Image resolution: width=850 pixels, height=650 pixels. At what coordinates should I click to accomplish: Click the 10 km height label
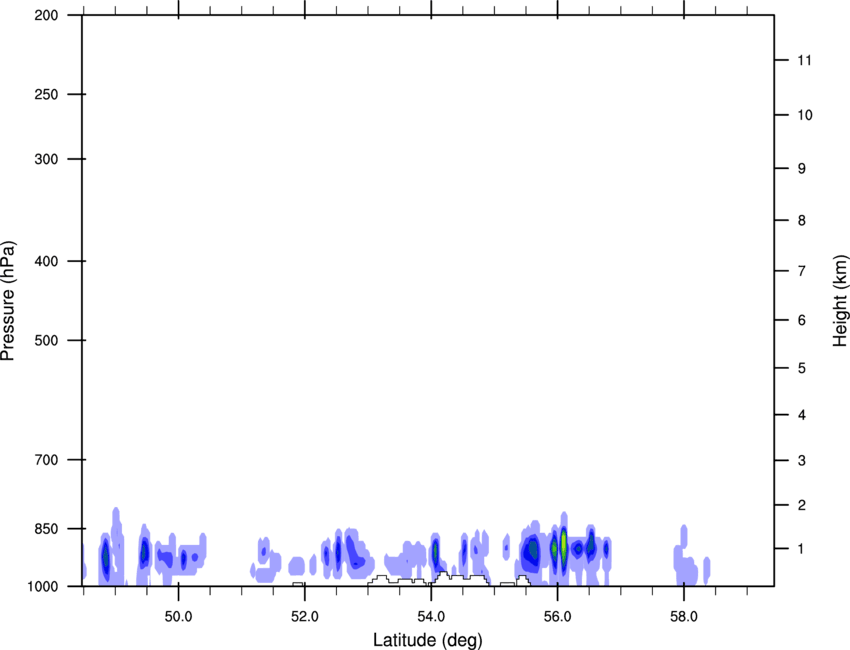pyautogui.click(x=804, y=115)
